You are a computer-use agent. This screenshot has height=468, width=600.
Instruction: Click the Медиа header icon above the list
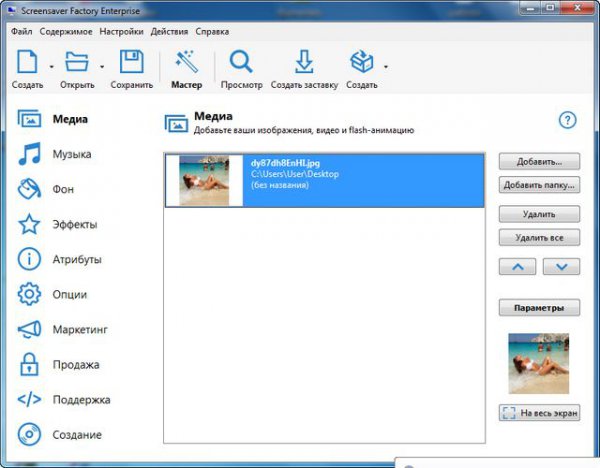point(176,123)
